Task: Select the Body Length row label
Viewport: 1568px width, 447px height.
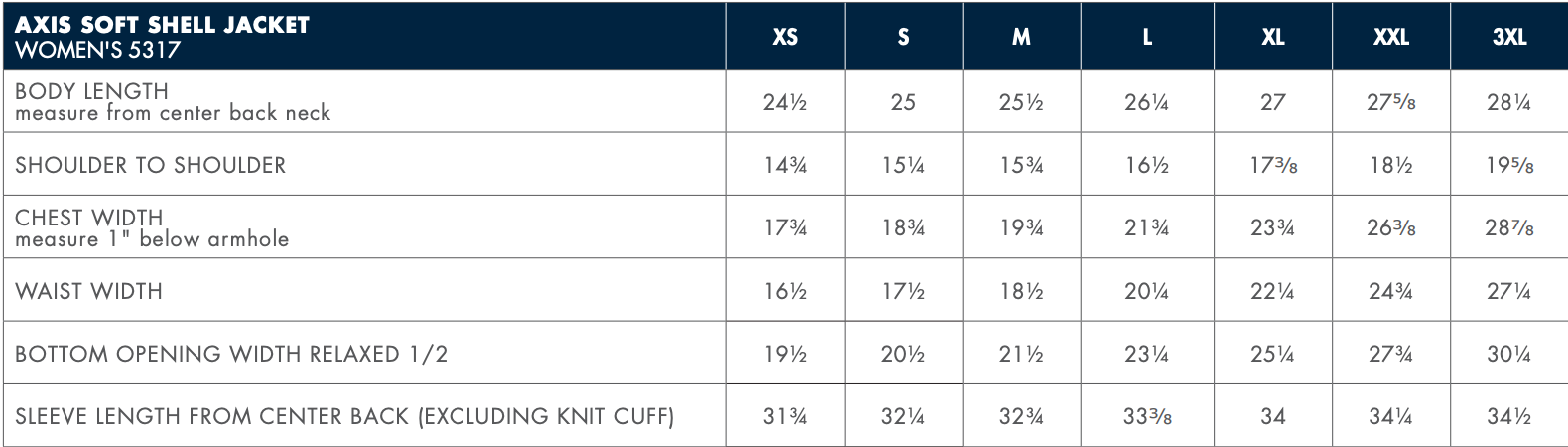Action: pyautogui.click(x=91, y=91)
